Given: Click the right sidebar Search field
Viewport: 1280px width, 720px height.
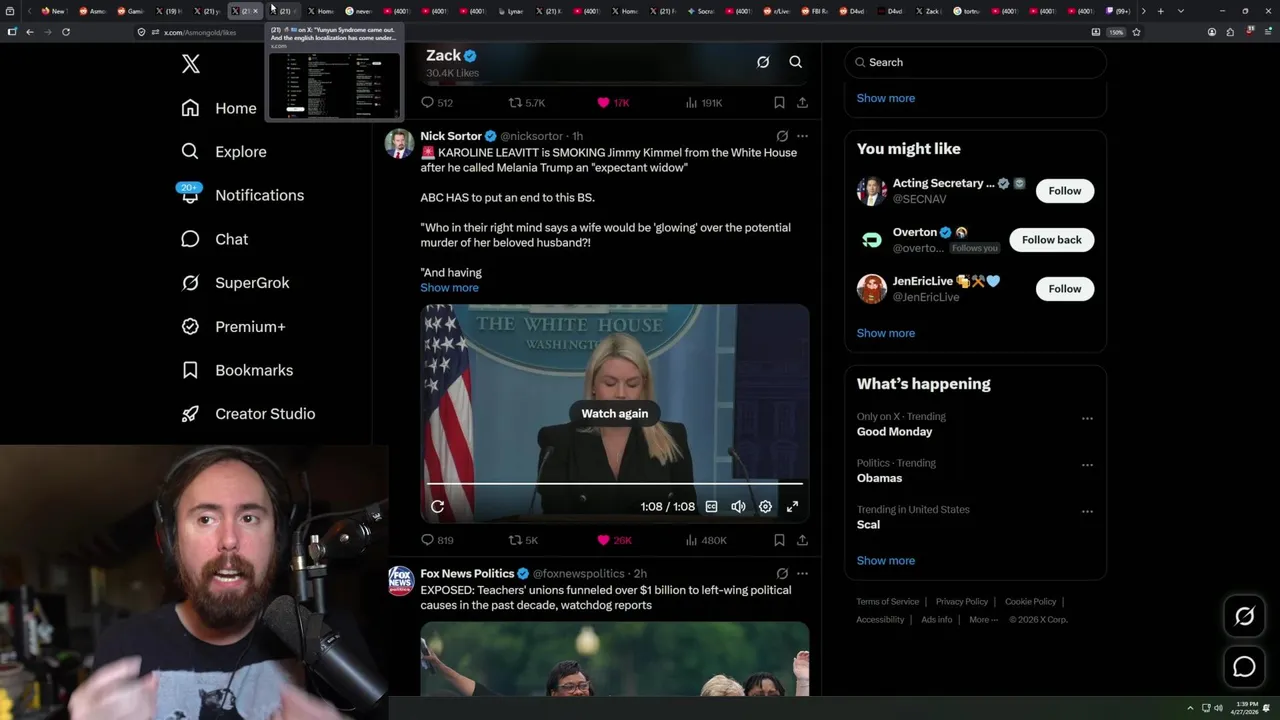Looking at the screenshot, I should [x=976, y=62].
